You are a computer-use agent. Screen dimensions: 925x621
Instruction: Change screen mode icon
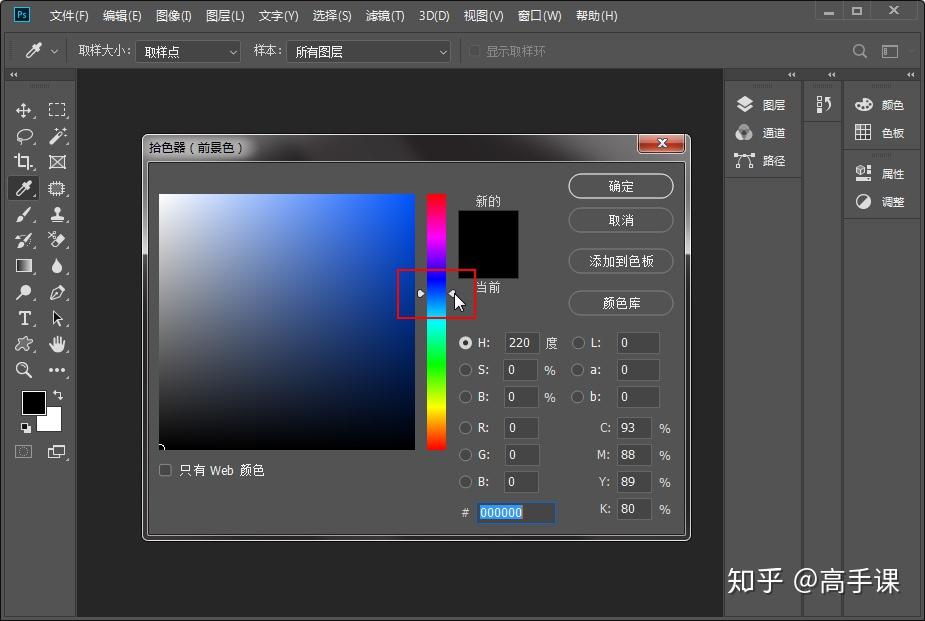pyautogui.click(x=57, y=452)
